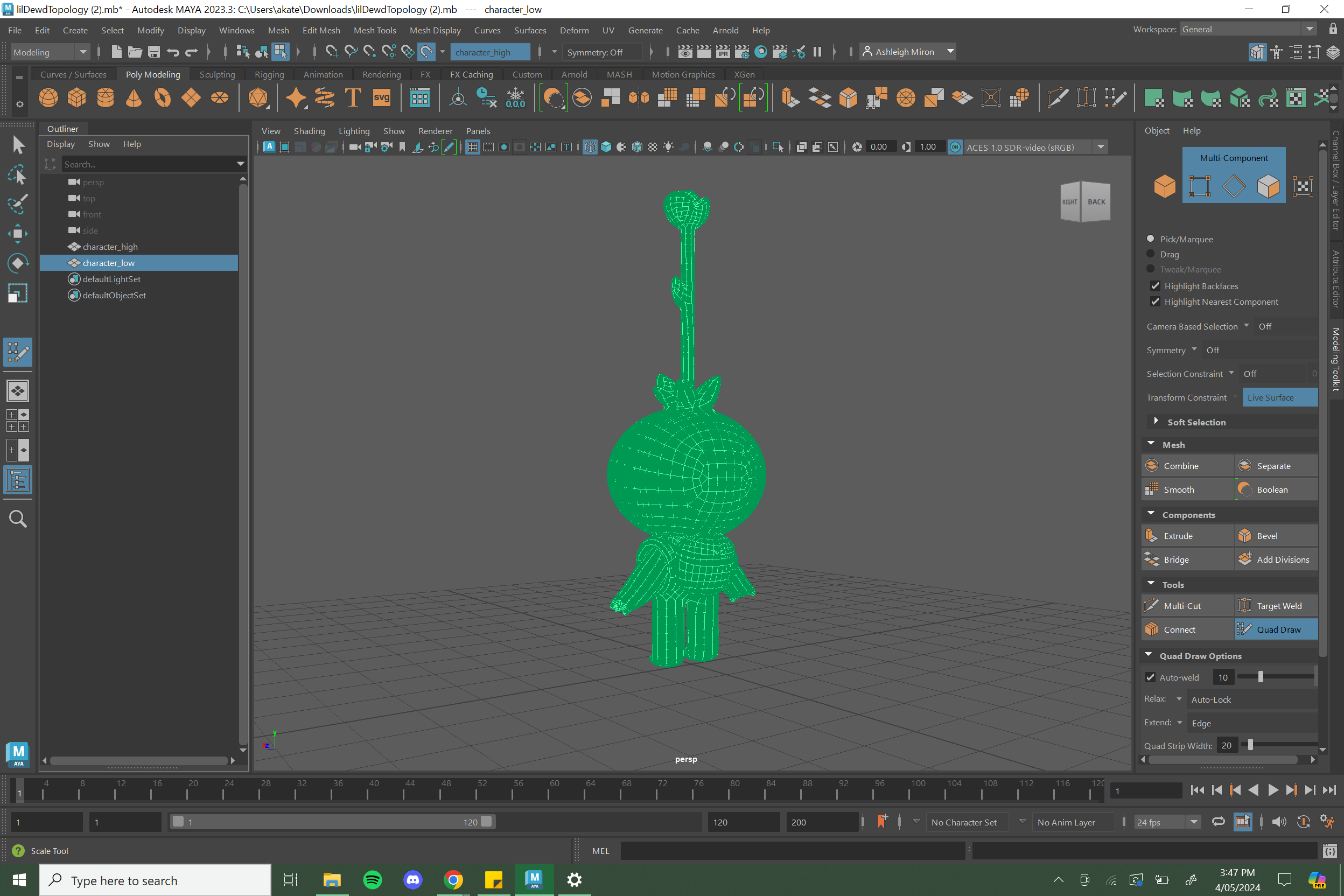The height and width of the screenshot is (896, 1344).
Task: Toggle Highlight Nearest Component checkbox
Action: (x=1155, y=301)
